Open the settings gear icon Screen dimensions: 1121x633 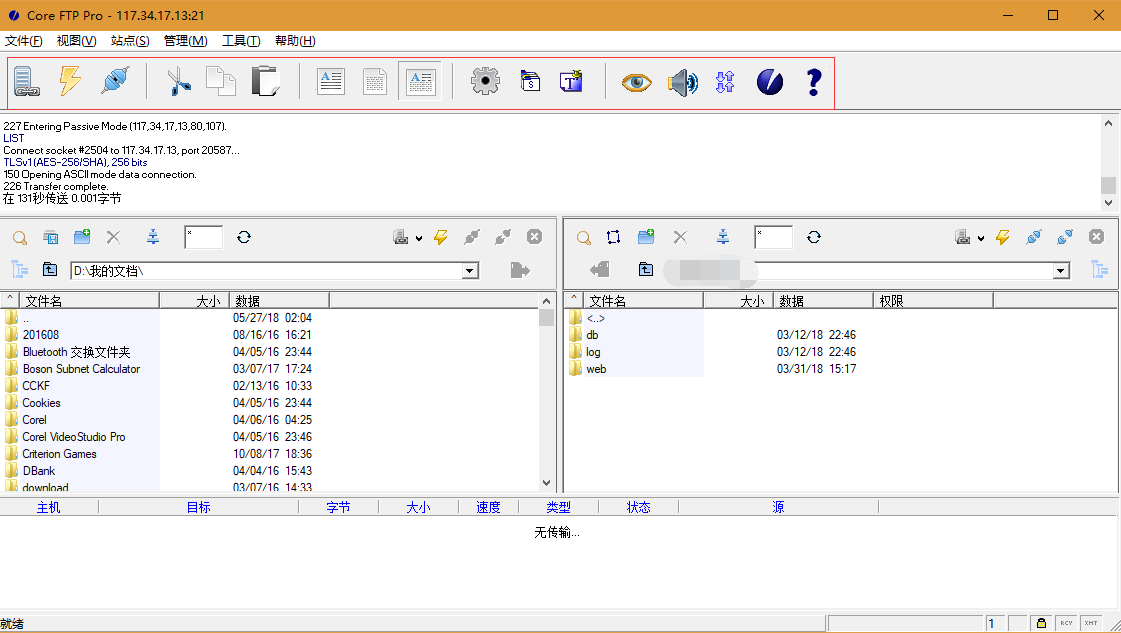pyautogui.click(x=485, y=82)
